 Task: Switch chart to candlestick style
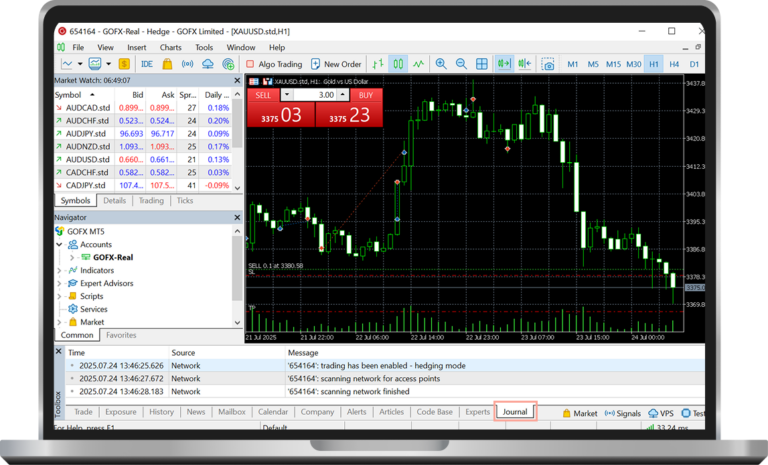pos(398,64)
